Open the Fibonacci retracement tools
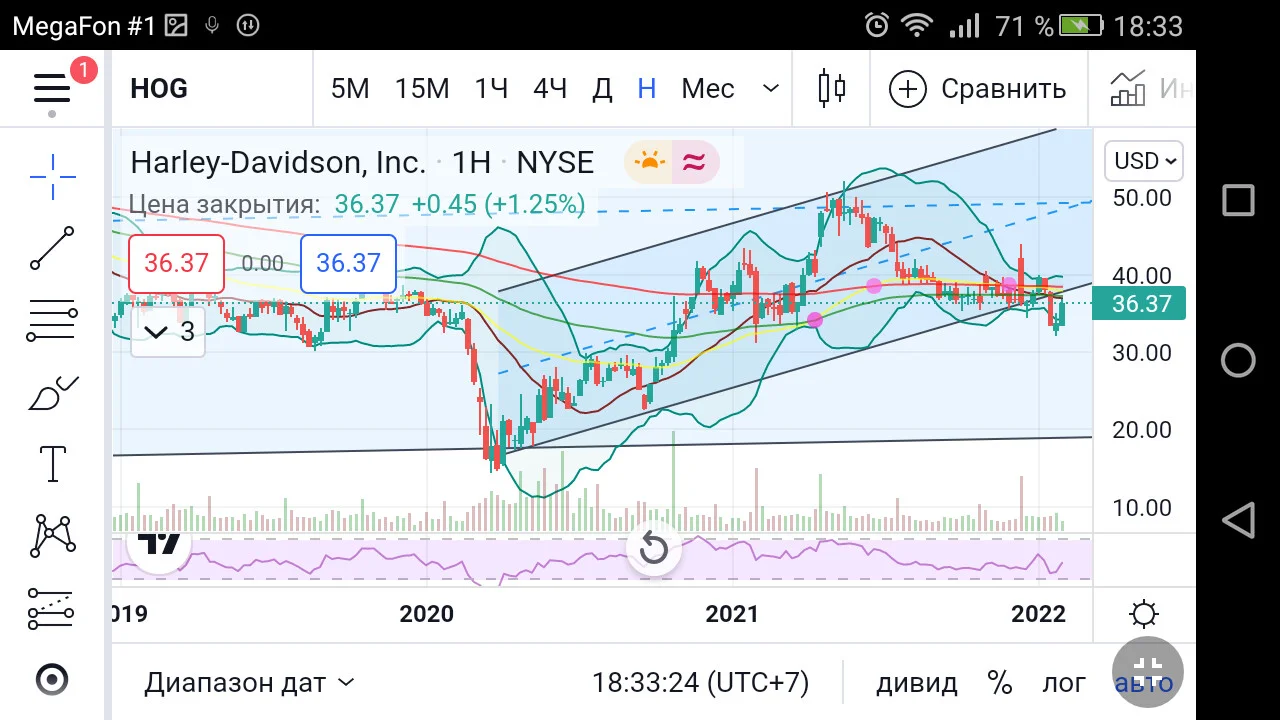 pyautogui.click(x=52, y=321)
